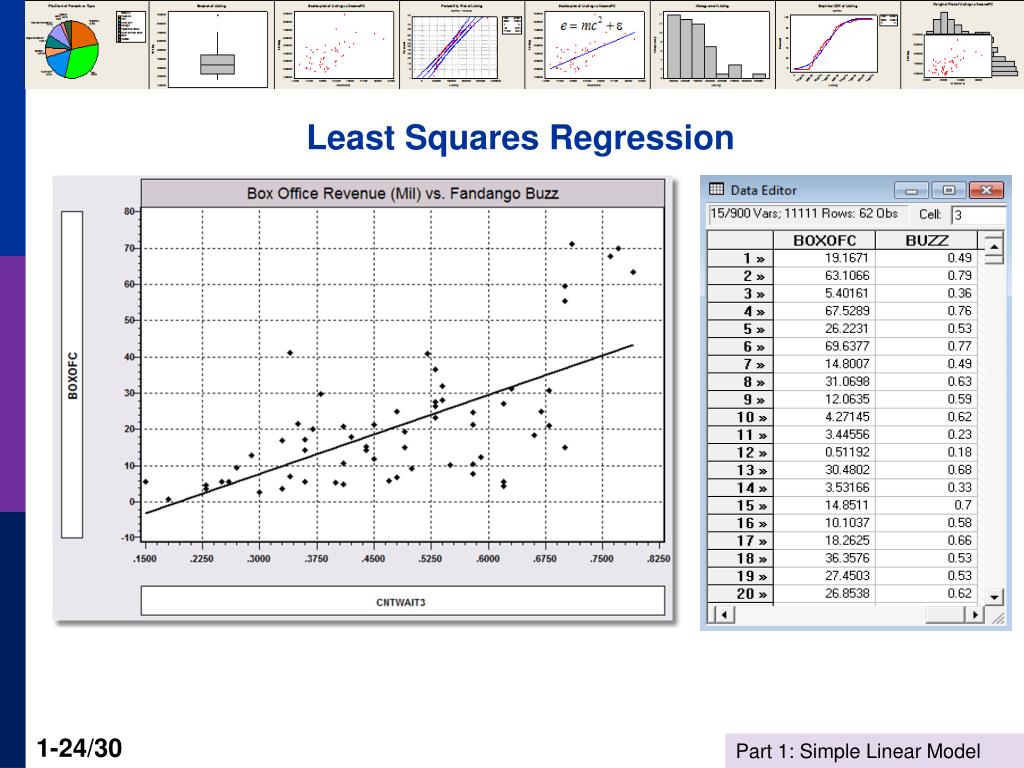Click the cell with value 4.27145
Screen dimensions: 1024x768
coord(824,417)
